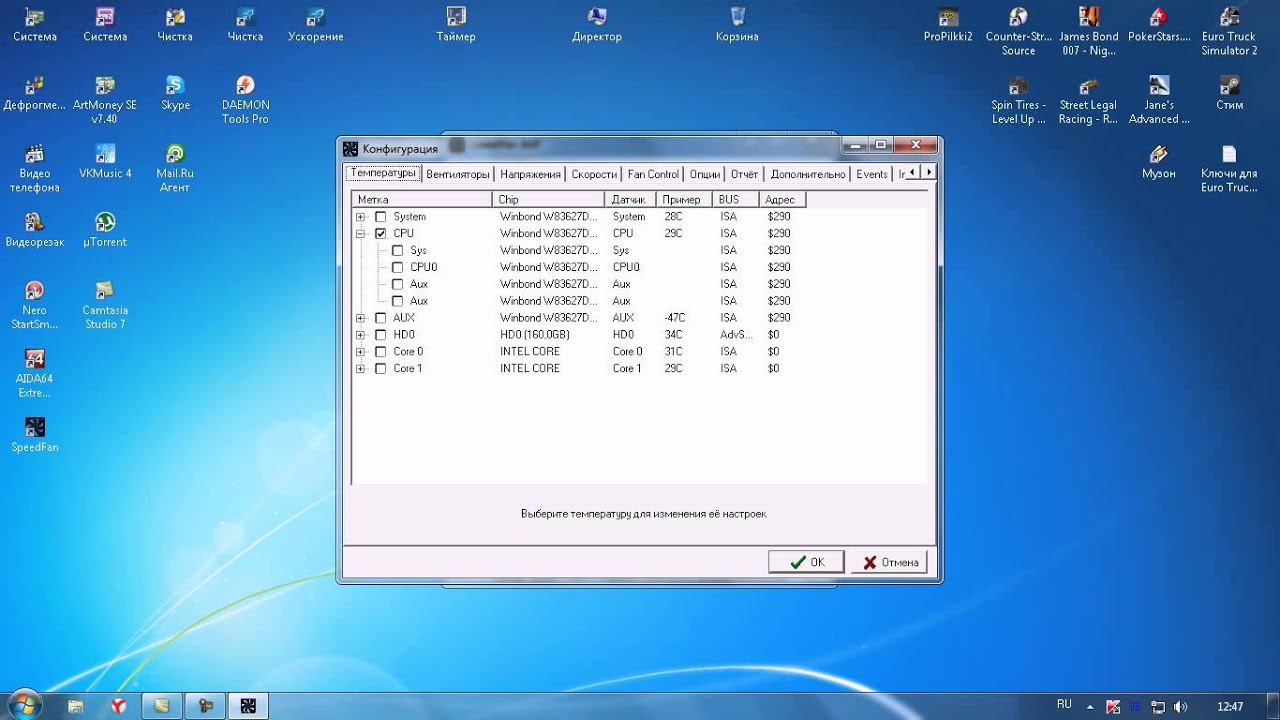Image resolution: width=1280 pixels, height=720 pixels.
Task: Uncheck the CPU temperature checkbox
Action: (x=380, y=232)
